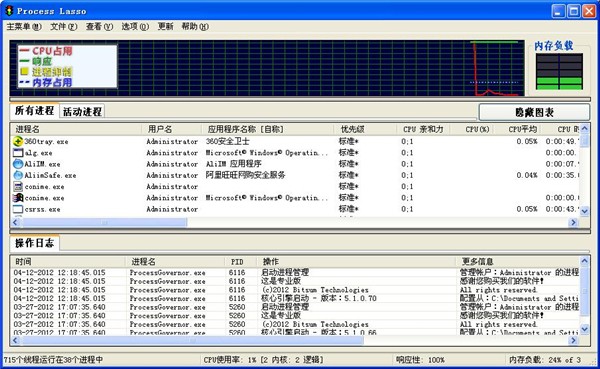The width and height of the screenshot is (600, 369).
Task: Click the 内存负载 memory gauge
Action: 559,72
